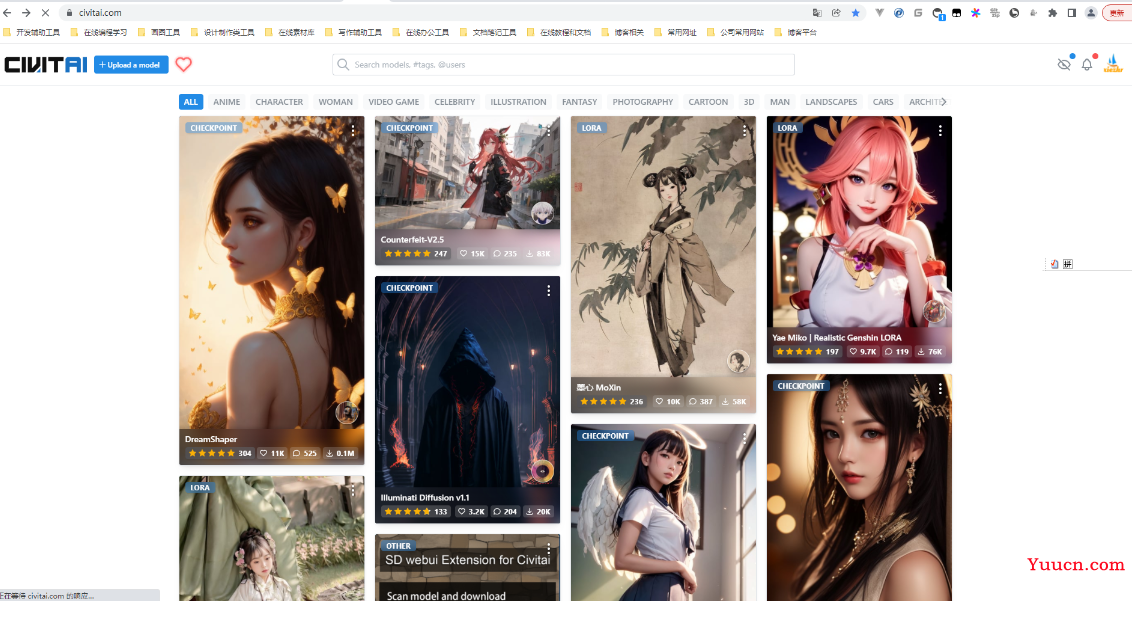
Task: Open the colorful asterisk extension icon
Action: tap(975, 12)
